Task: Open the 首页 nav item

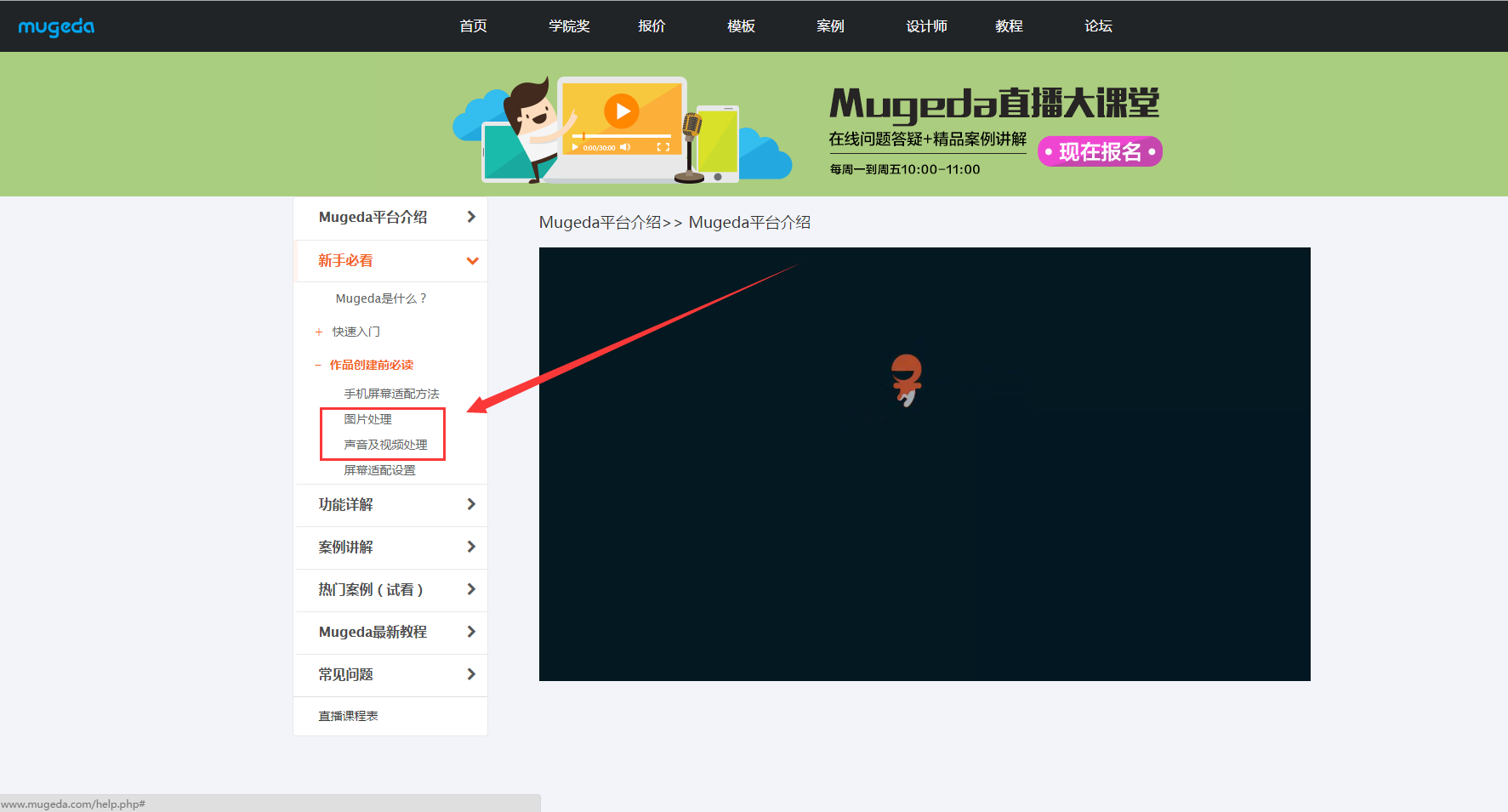Action: (474, 26)
